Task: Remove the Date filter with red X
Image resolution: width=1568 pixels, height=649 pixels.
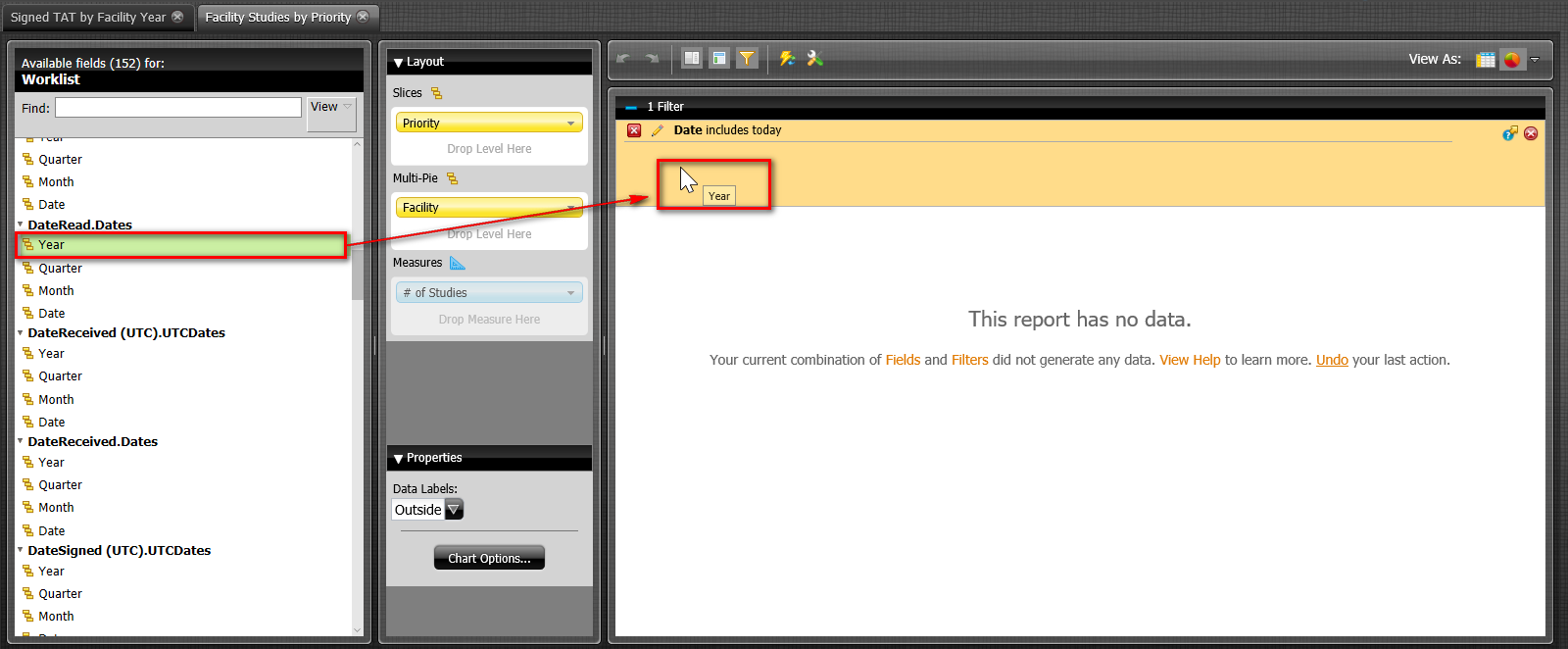Action: (x=634, y=130)
